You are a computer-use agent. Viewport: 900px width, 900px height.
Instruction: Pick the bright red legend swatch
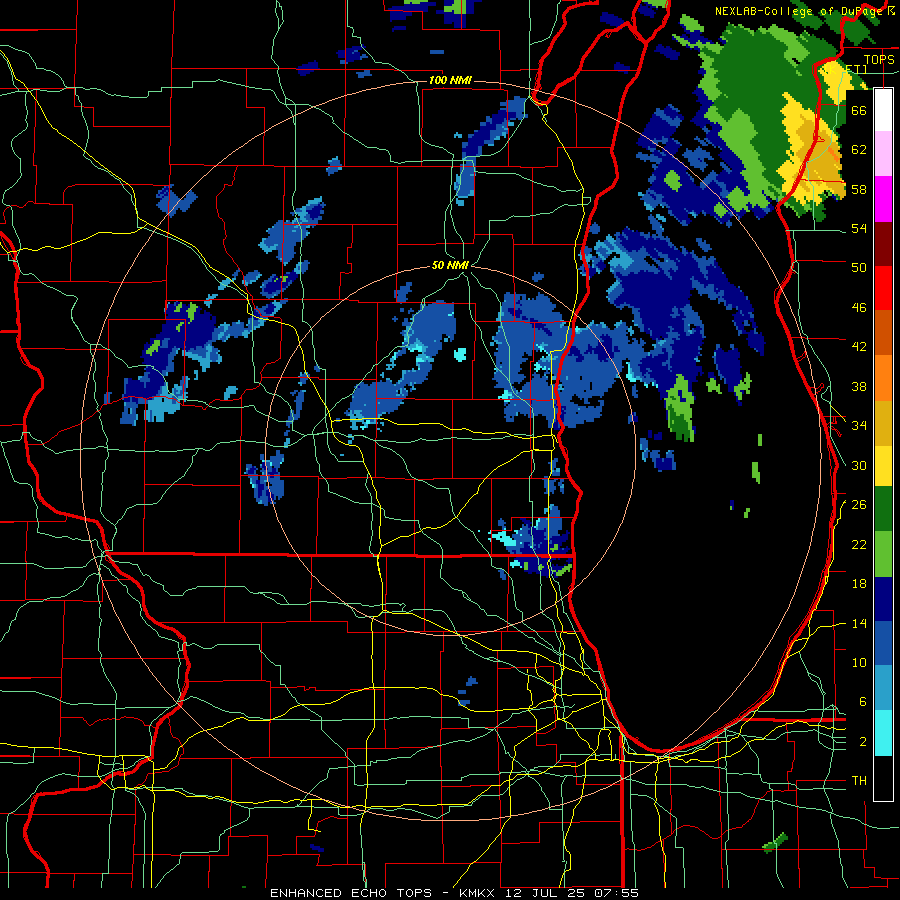pyautogui.click(x=883, y=288)
